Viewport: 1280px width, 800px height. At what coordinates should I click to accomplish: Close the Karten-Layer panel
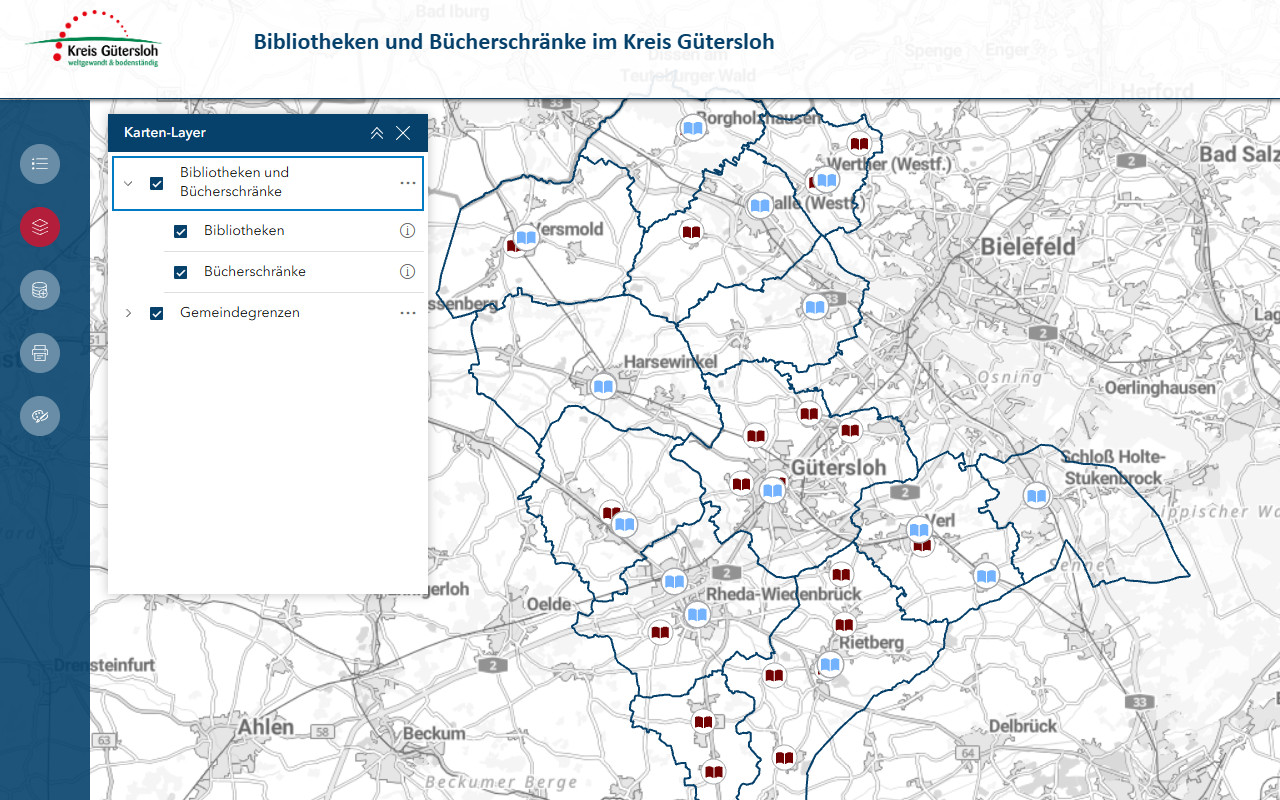403,133
